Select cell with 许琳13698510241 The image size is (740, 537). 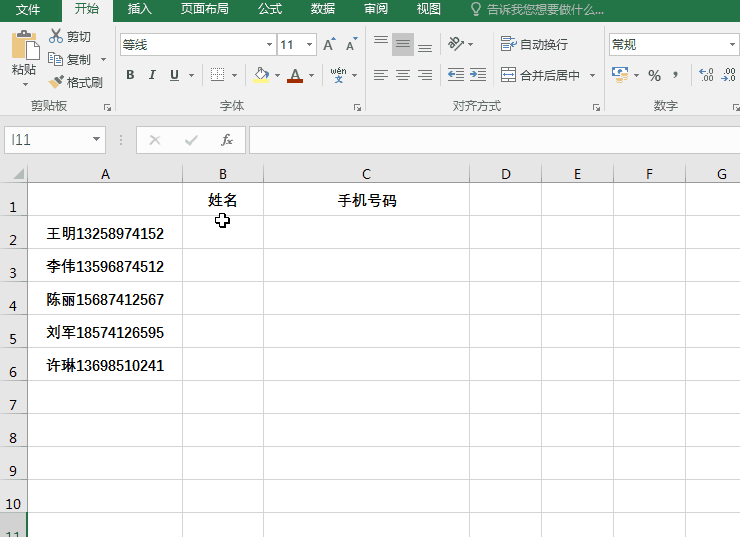click(x=105, y=365)
